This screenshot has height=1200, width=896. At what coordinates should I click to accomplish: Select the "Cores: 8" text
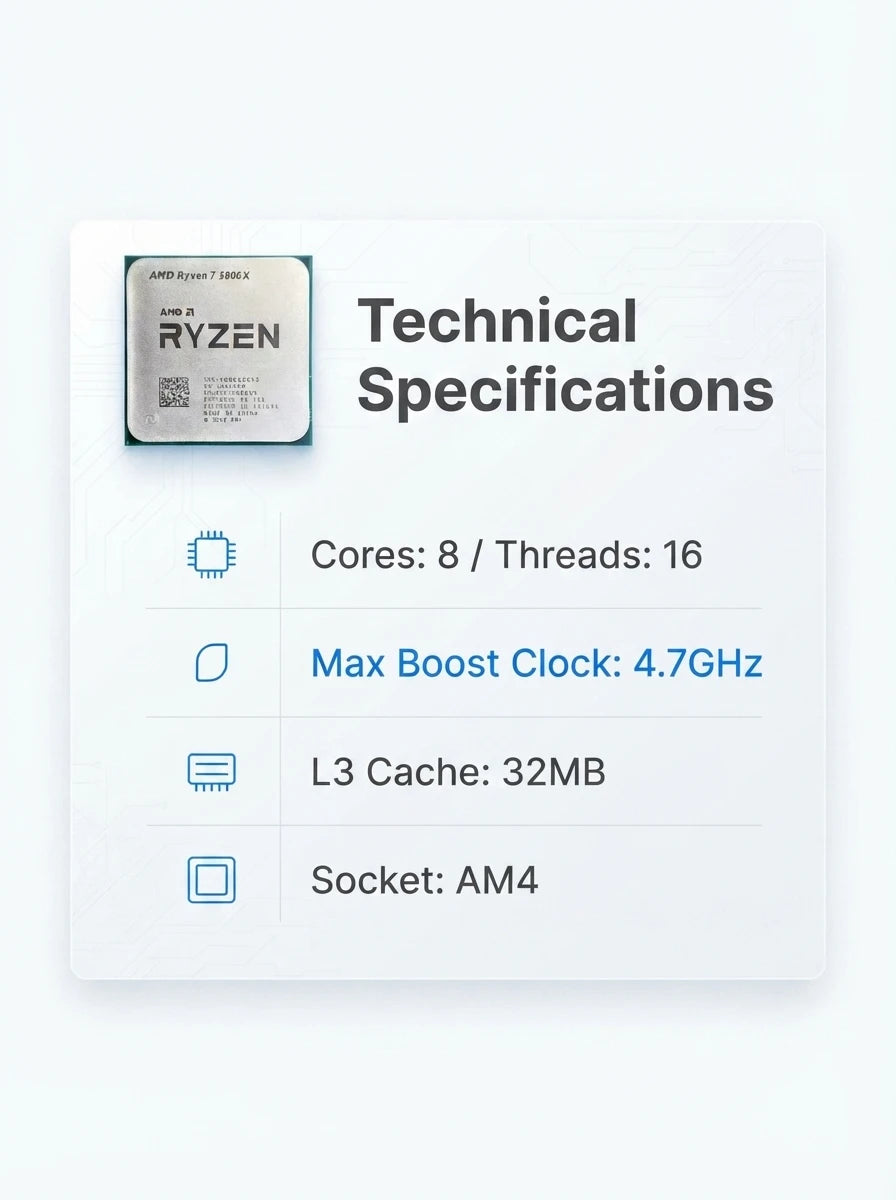click(385, 554)
